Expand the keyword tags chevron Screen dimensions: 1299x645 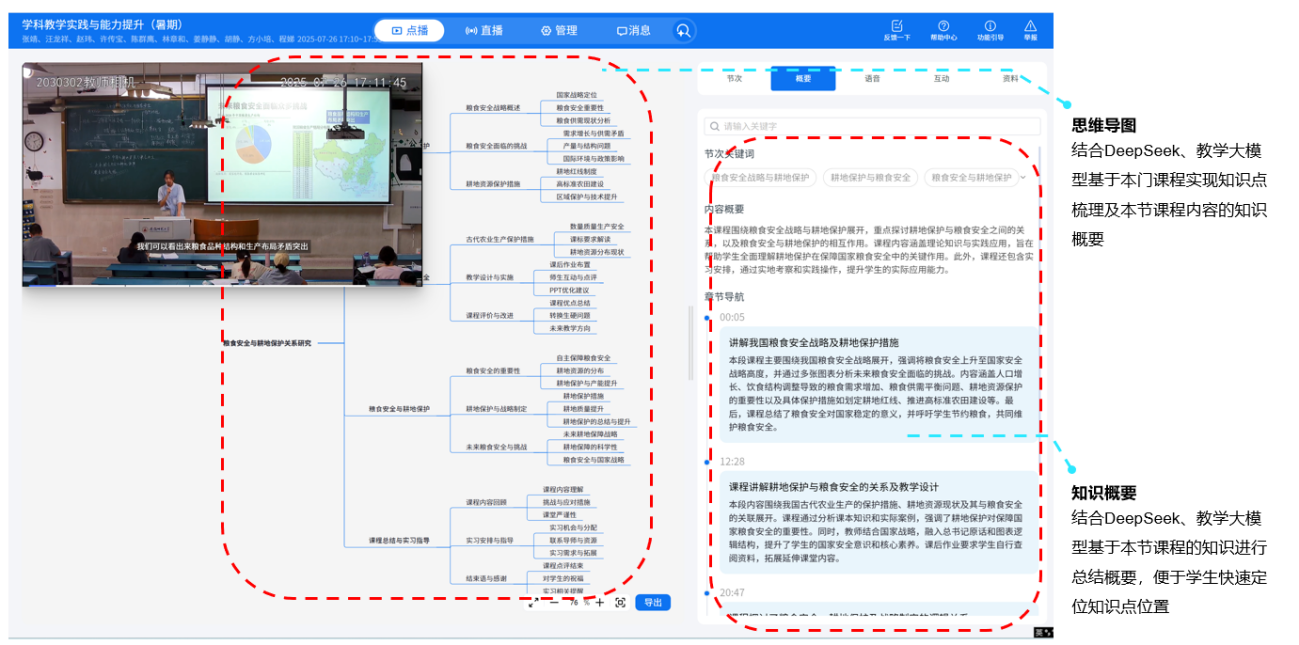tap(1022, 178)
